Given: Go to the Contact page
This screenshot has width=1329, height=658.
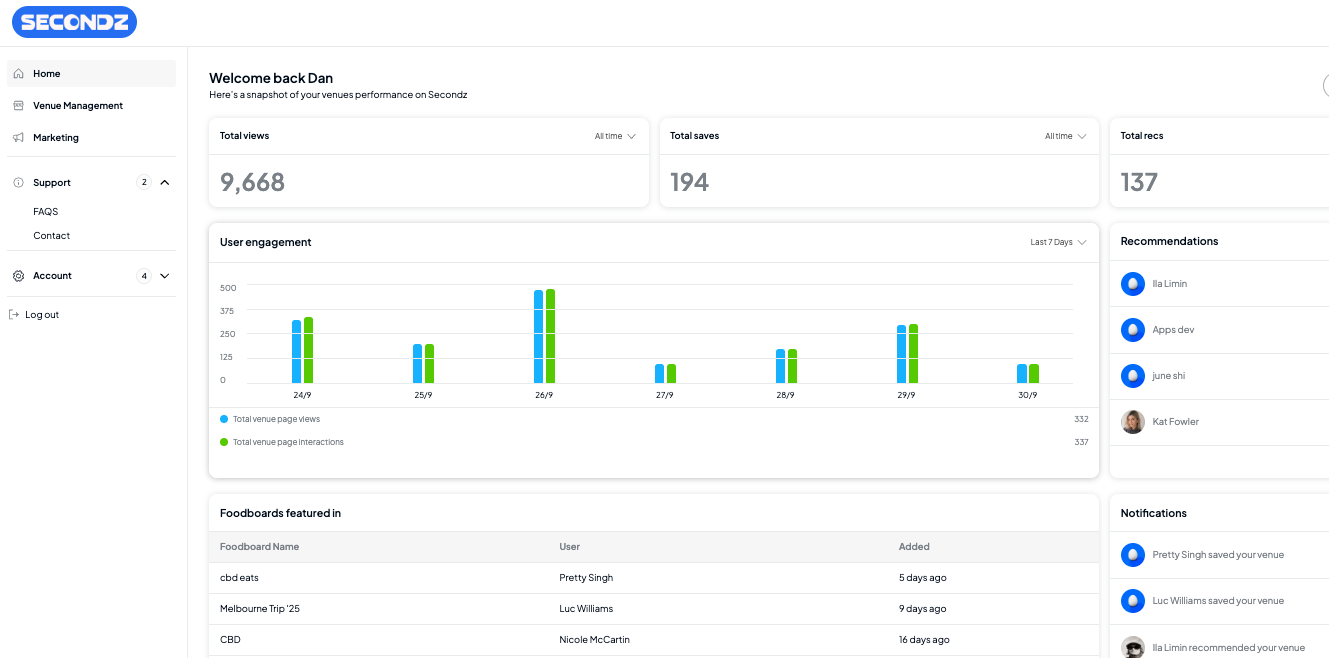Looking at the screenshot, I should 52,236.
